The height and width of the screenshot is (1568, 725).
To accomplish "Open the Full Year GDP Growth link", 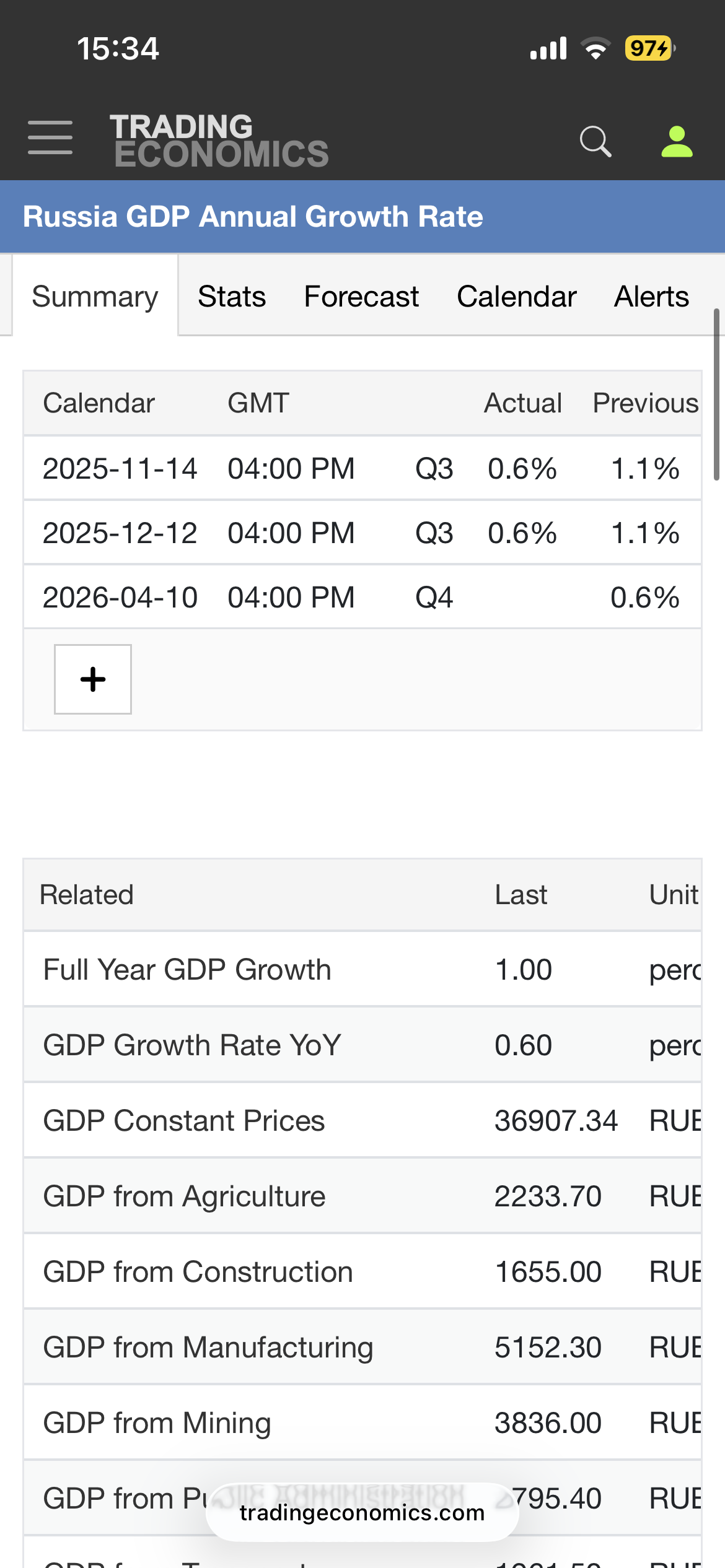I will 187,970.
